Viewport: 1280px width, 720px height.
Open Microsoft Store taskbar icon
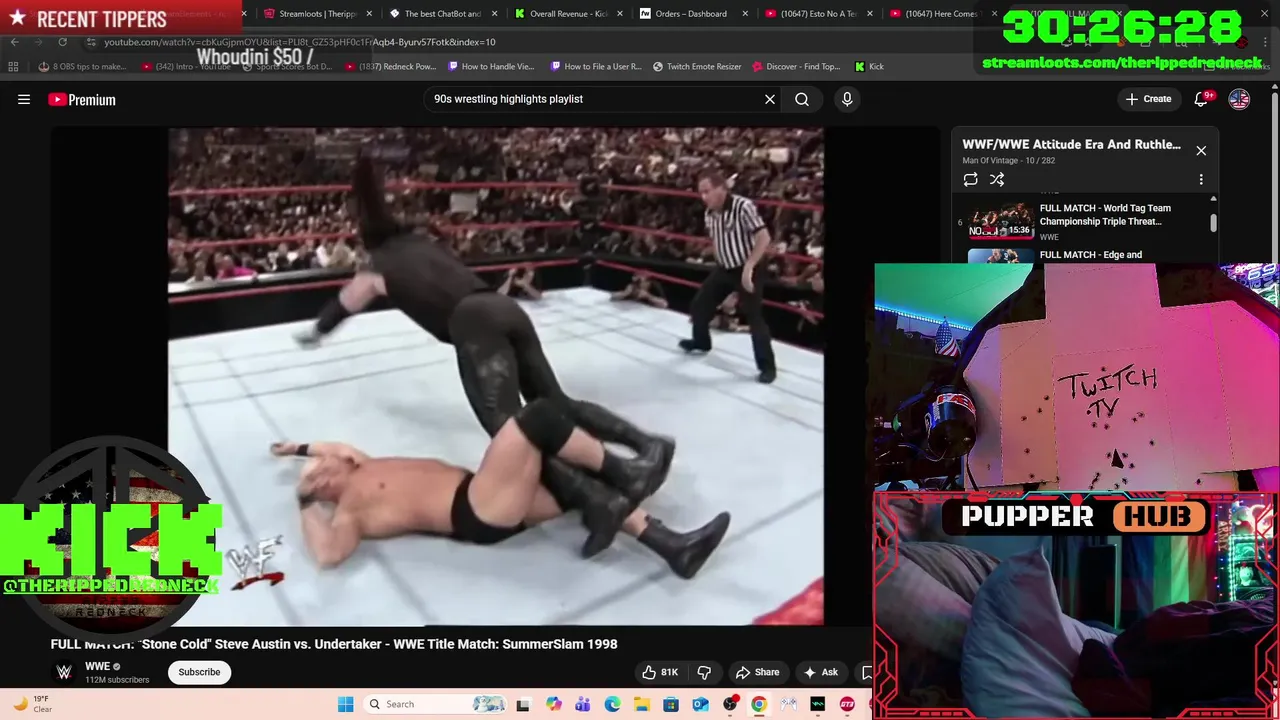[671, 704]
